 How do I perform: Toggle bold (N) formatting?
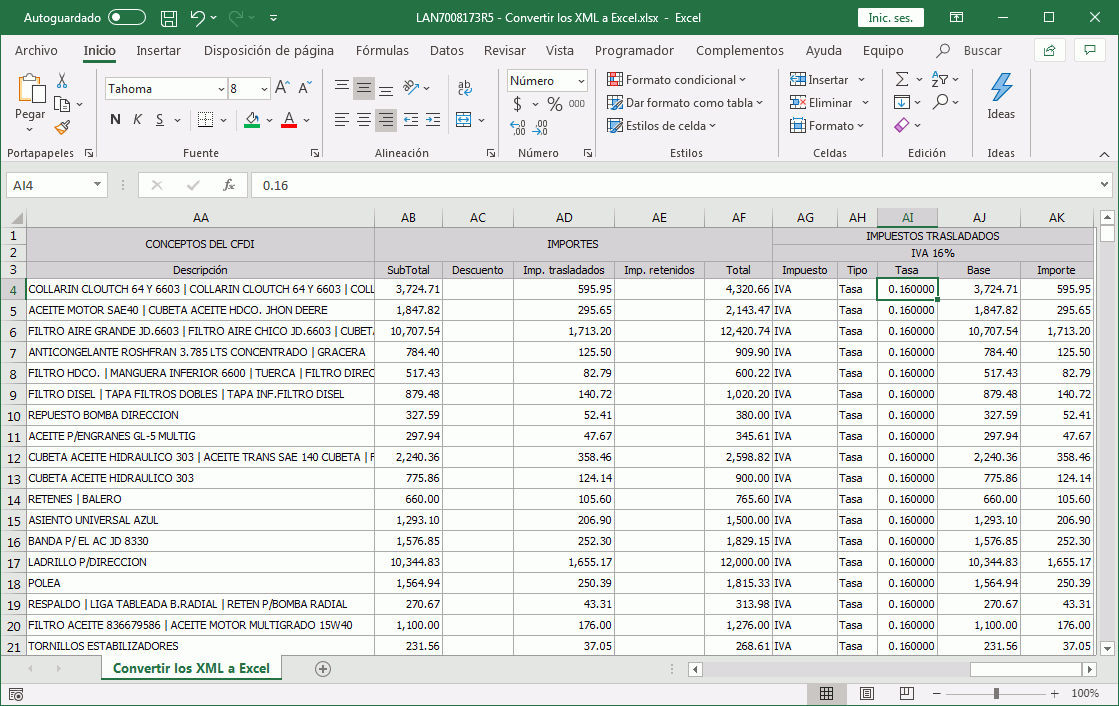[115, 120]
